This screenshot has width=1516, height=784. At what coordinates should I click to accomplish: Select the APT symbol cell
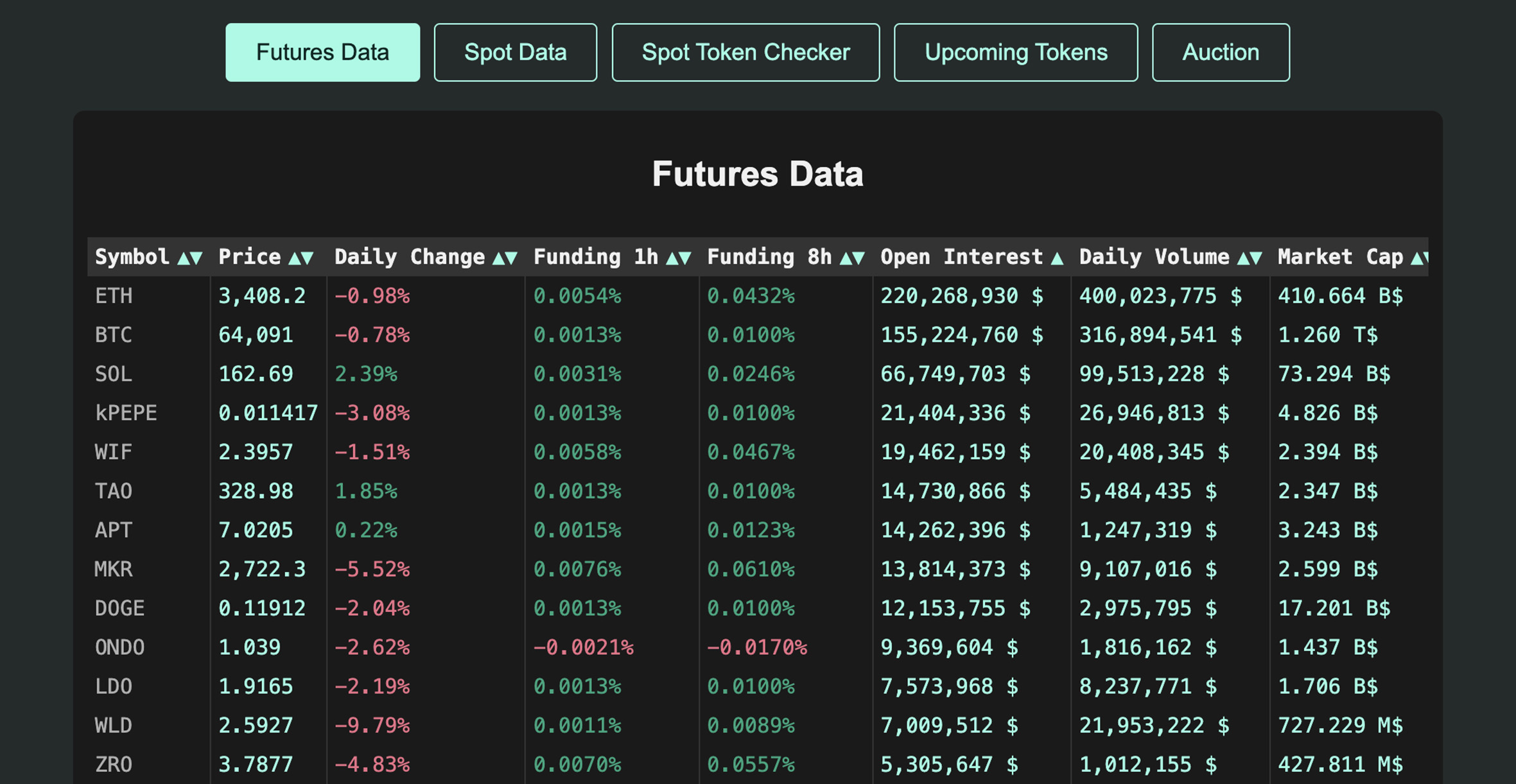coord(114,530)
